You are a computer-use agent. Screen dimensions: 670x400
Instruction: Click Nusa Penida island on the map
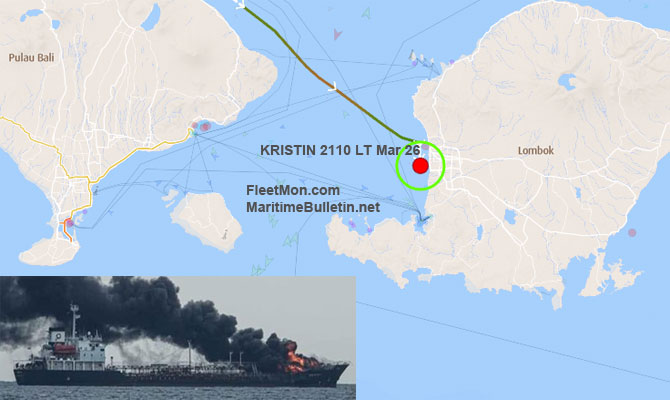(206, 221)
